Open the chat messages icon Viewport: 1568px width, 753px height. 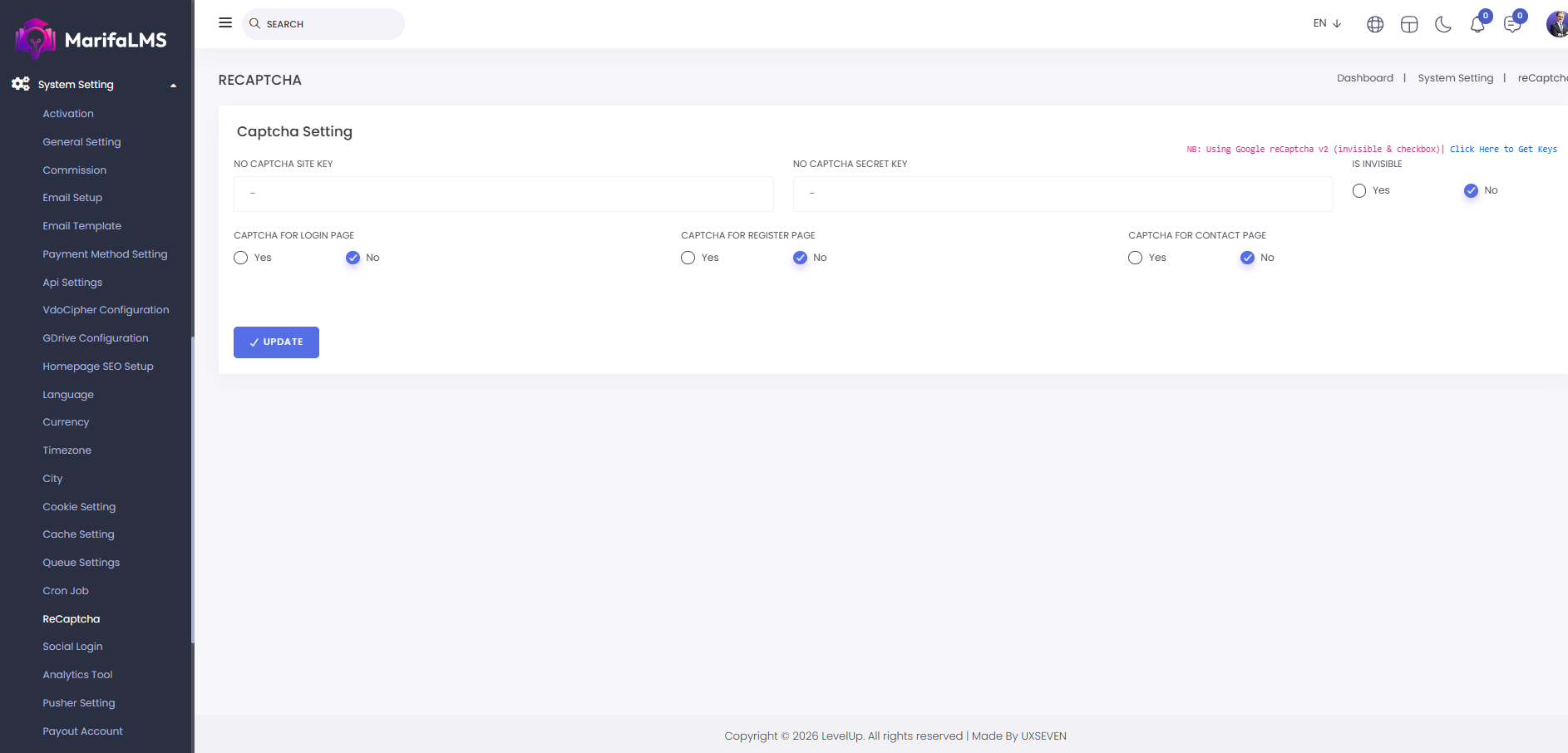1512,25
